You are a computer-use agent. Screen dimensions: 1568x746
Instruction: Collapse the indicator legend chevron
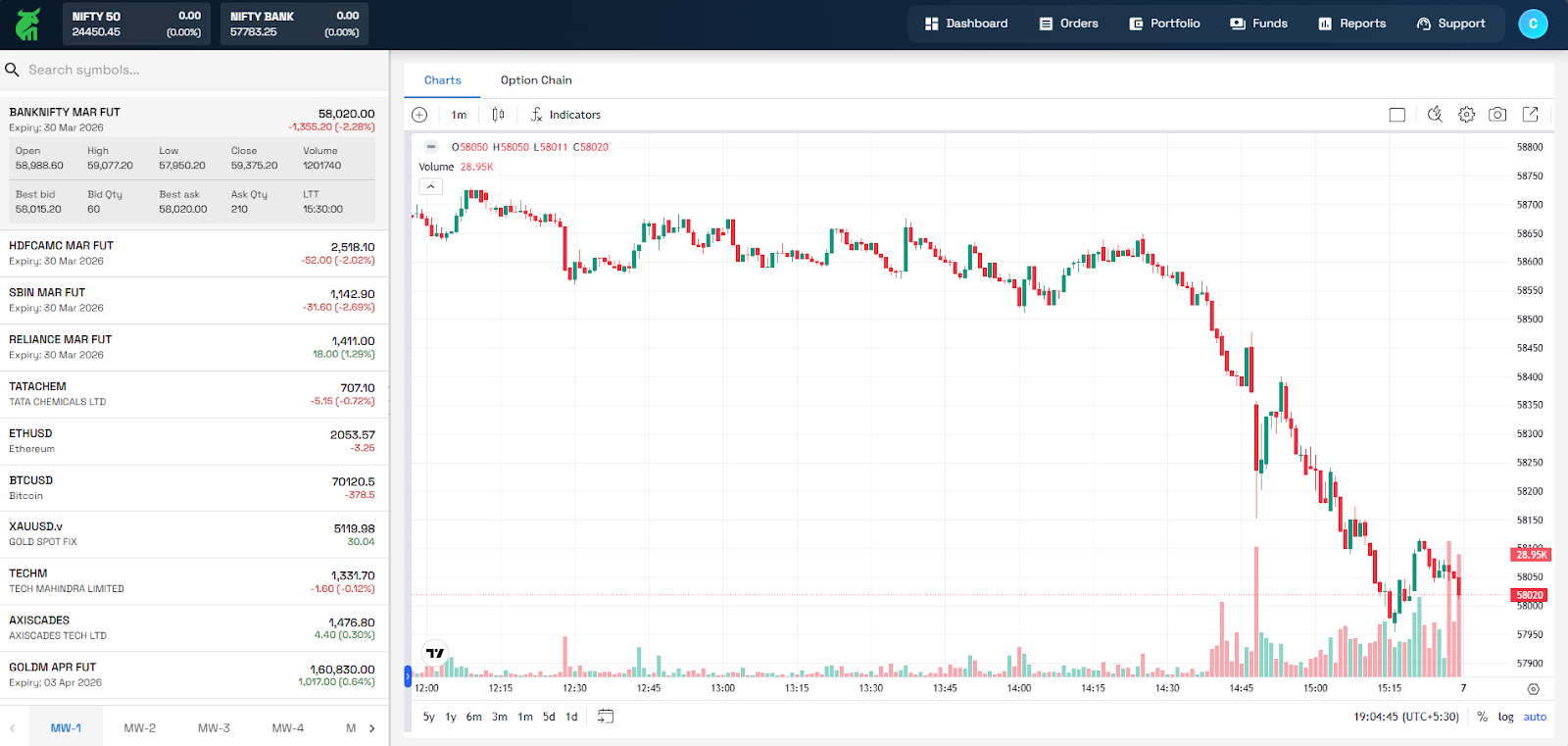pos(431,186)
